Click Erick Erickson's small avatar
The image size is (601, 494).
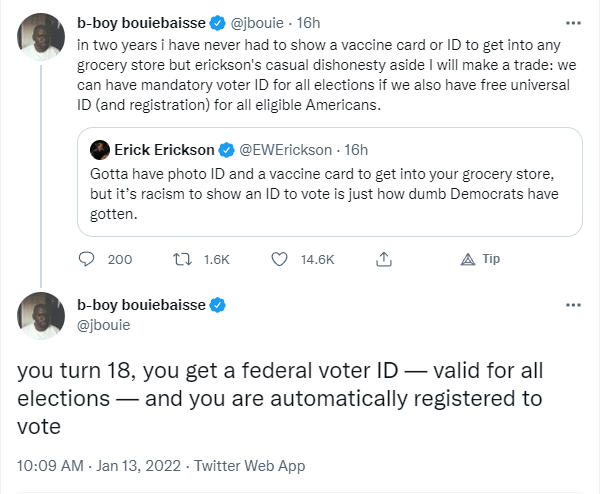tap(100, 150)
